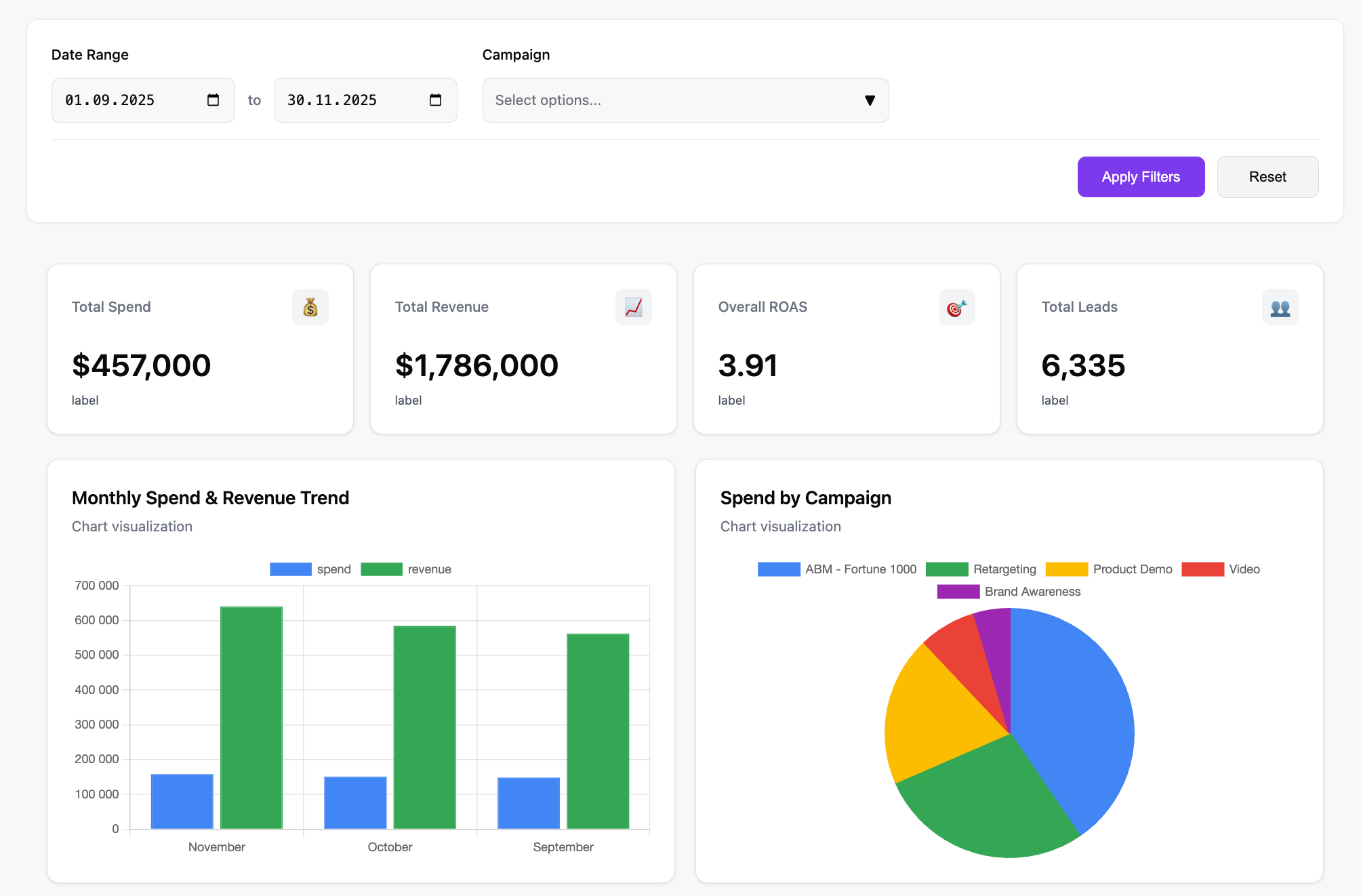Open the start date calendar picker icon
This screenshot has width=1361, height=896.
click(212, 100)
